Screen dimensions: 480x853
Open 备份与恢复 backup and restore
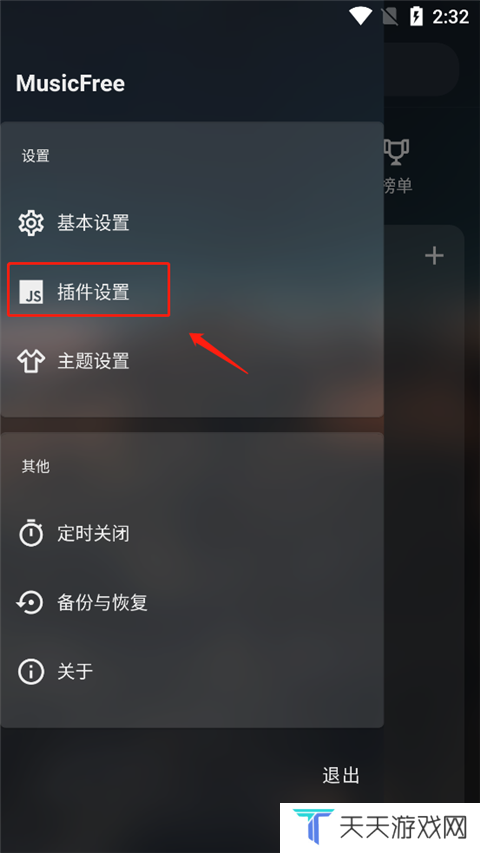[192, 602]
